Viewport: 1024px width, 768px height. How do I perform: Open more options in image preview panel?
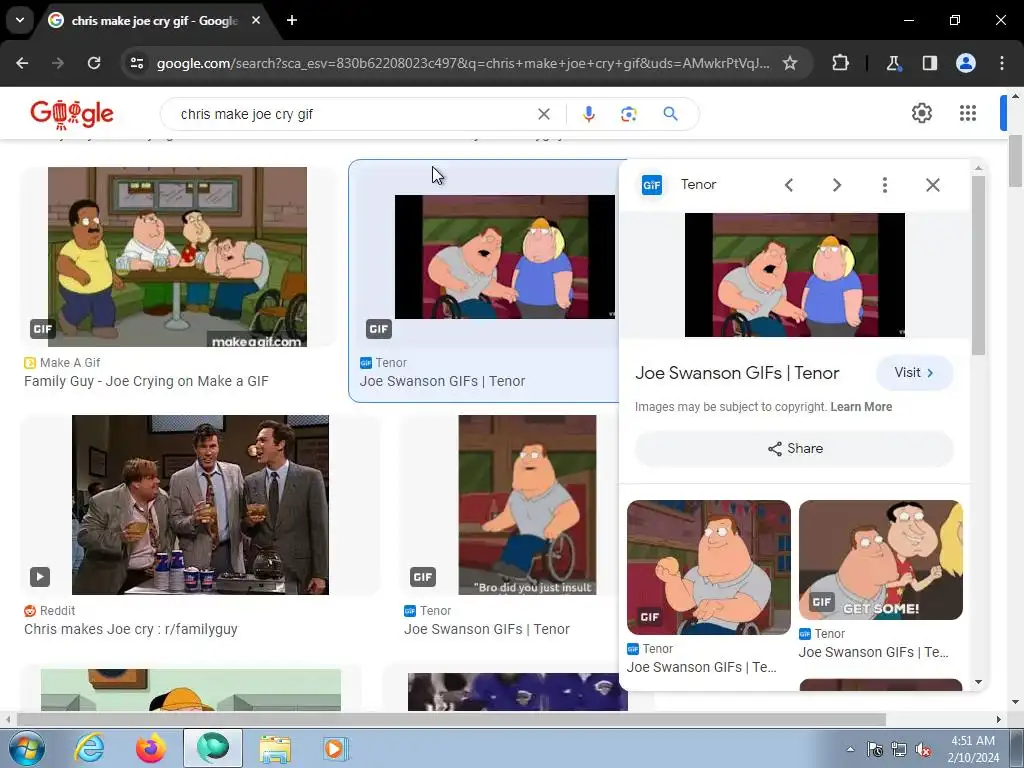pos(885,185)
